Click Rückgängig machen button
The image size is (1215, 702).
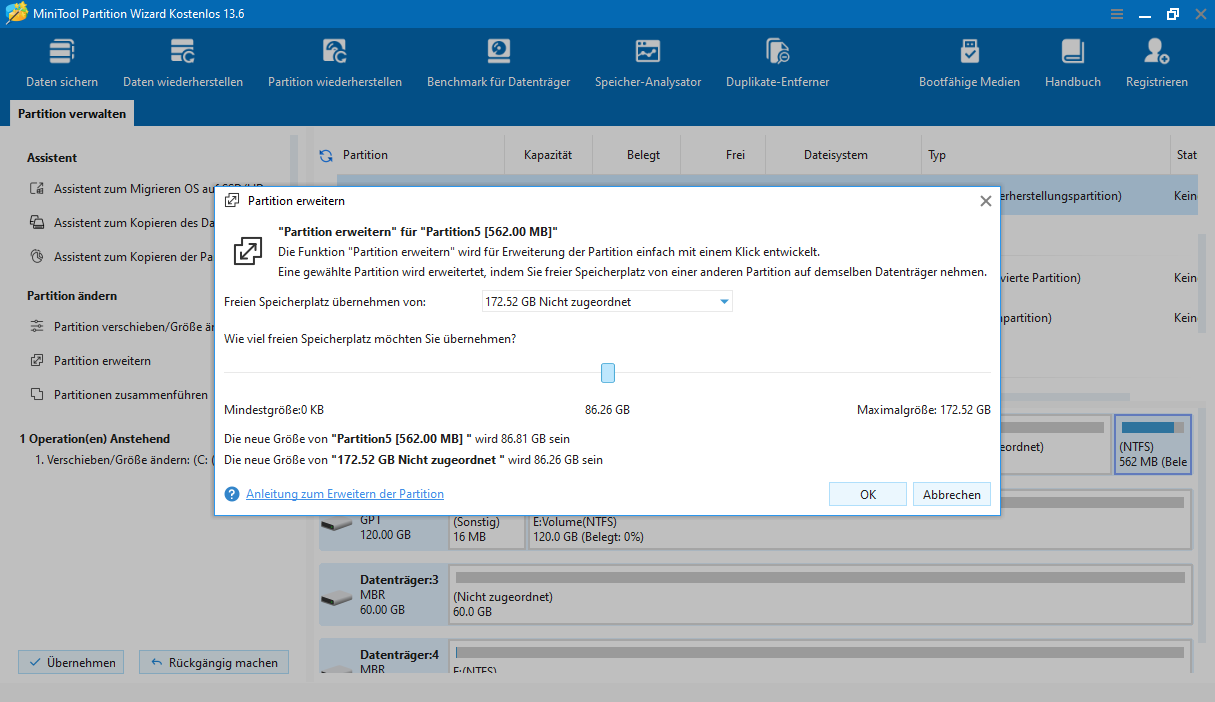click(x=214, y=662)
